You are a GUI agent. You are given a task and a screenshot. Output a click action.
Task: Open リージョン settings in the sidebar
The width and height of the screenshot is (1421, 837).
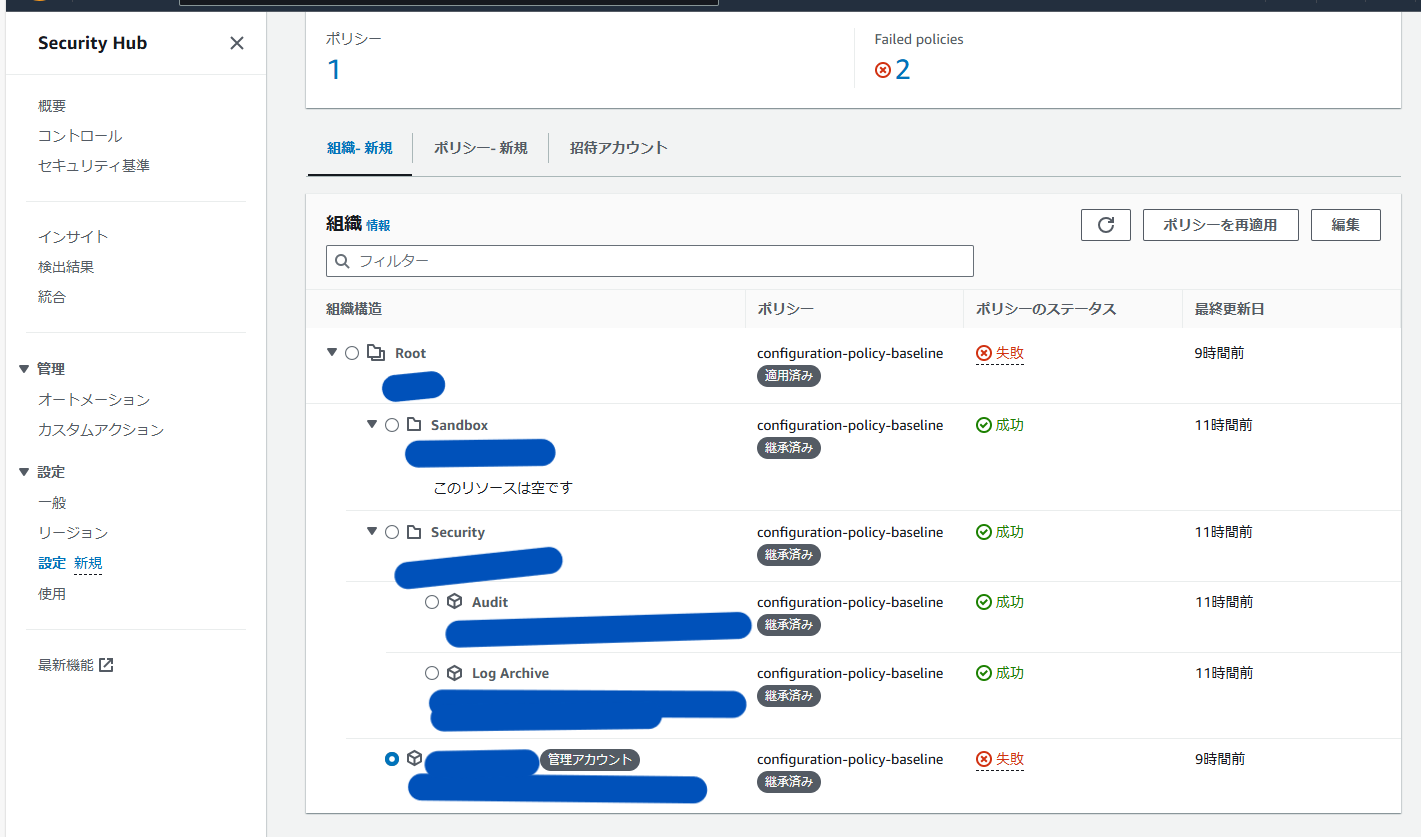(73, 533)
